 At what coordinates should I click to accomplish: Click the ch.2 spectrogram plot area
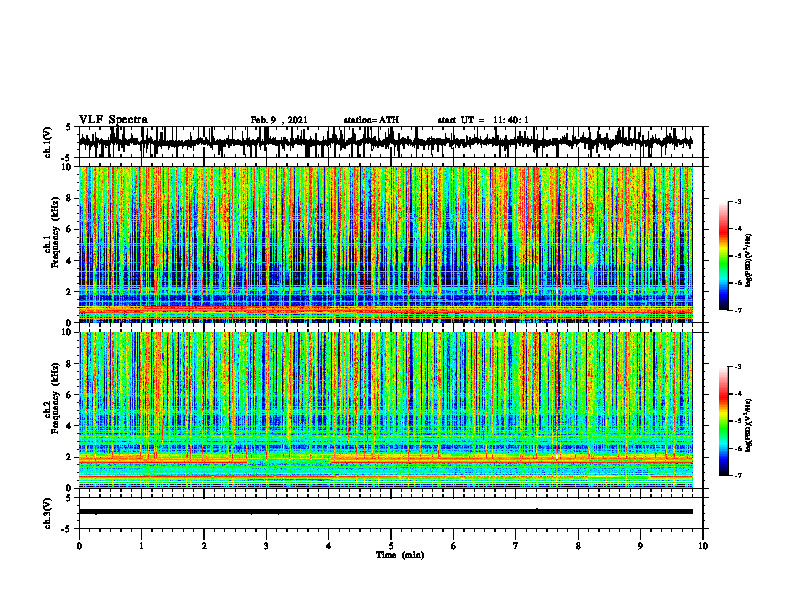(385, 410)
